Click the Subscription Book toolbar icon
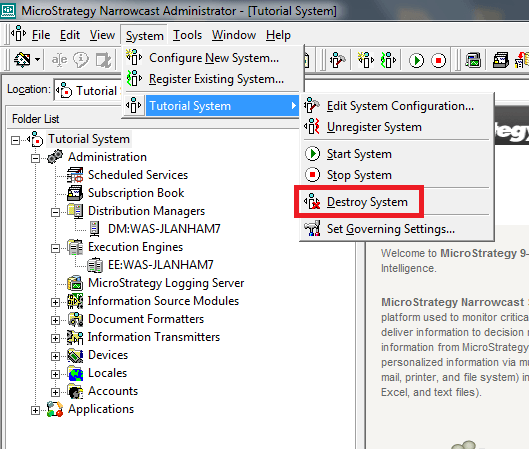The width and height of the screenshot is (529, 449). [501, 61]
